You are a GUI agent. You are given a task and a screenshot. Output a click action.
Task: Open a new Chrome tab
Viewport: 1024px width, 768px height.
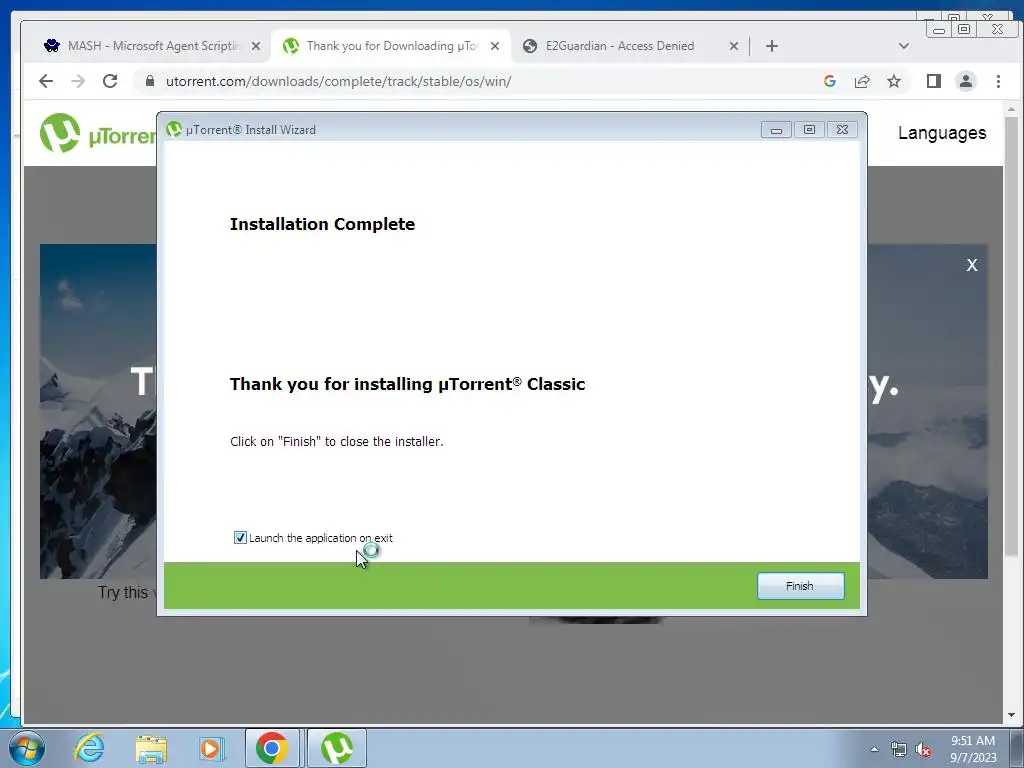(772, 46)
